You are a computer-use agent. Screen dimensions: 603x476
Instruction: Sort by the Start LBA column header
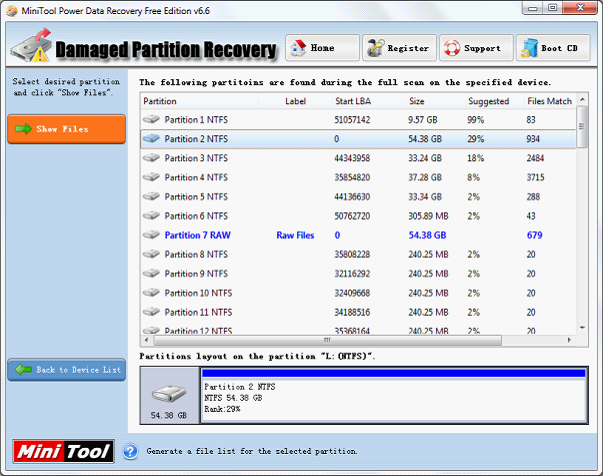coord(369,101)
